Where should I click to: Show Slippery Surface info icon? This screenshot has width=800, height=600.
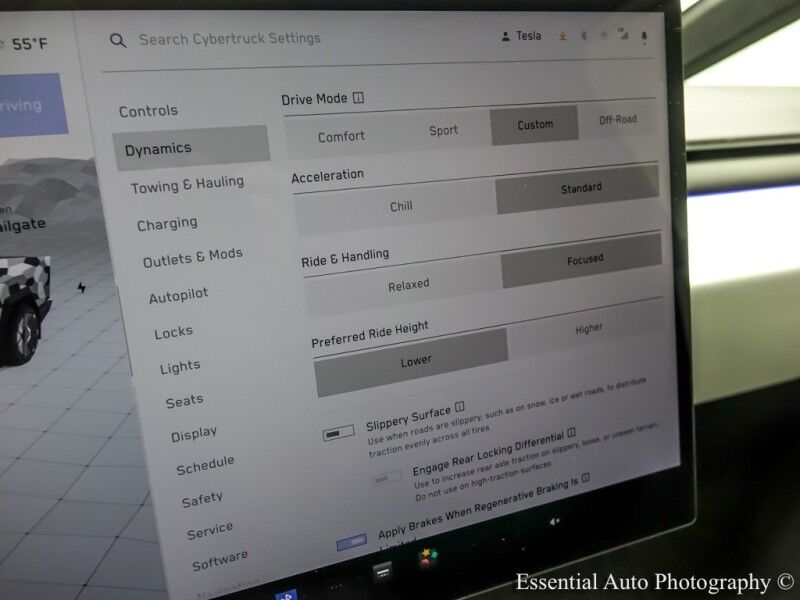pos(459,408)
